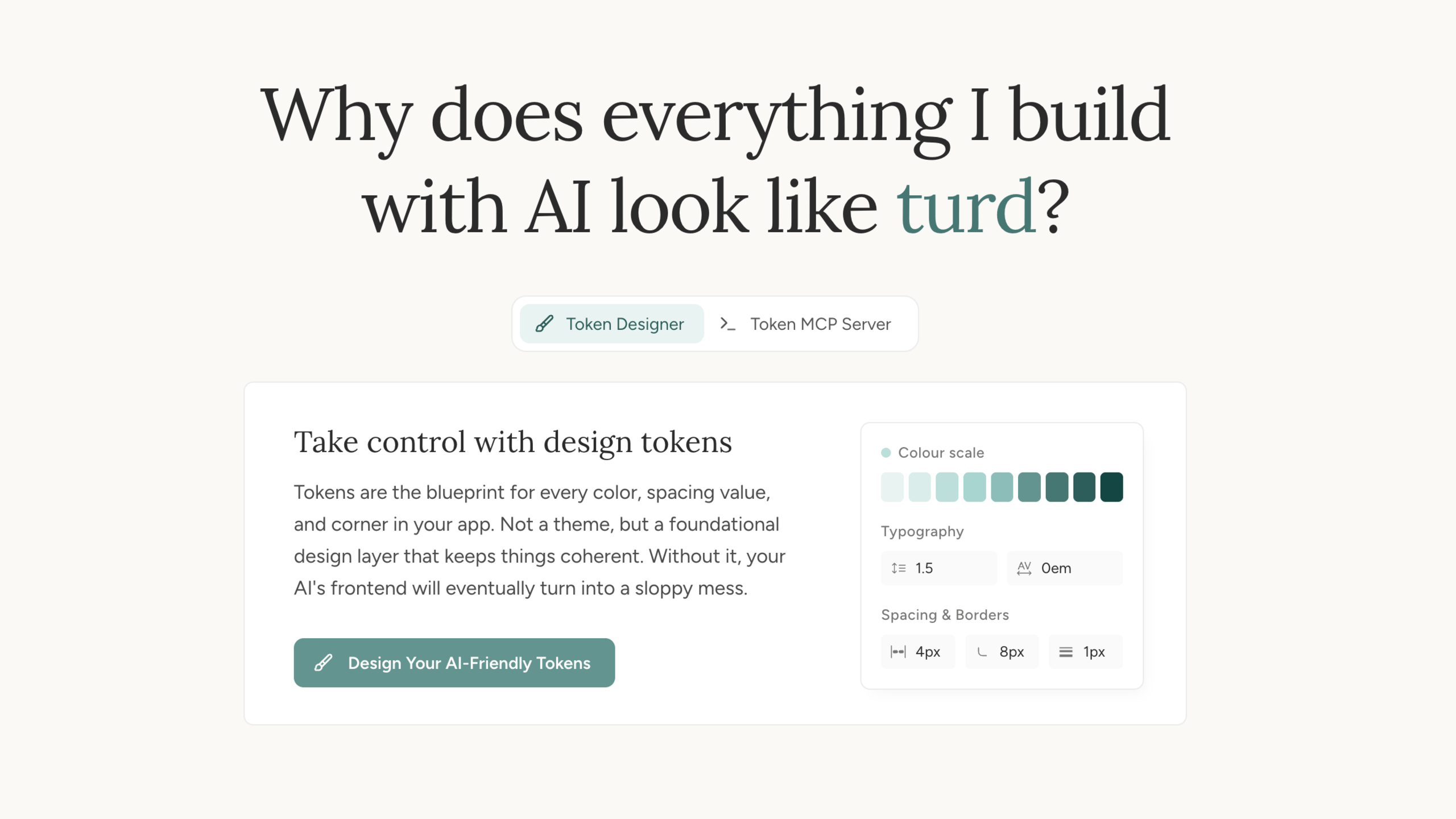Click the brush icon inside the tokens button
The width and height of the screenshot is (1456, 819).
(x=323, y=663)
